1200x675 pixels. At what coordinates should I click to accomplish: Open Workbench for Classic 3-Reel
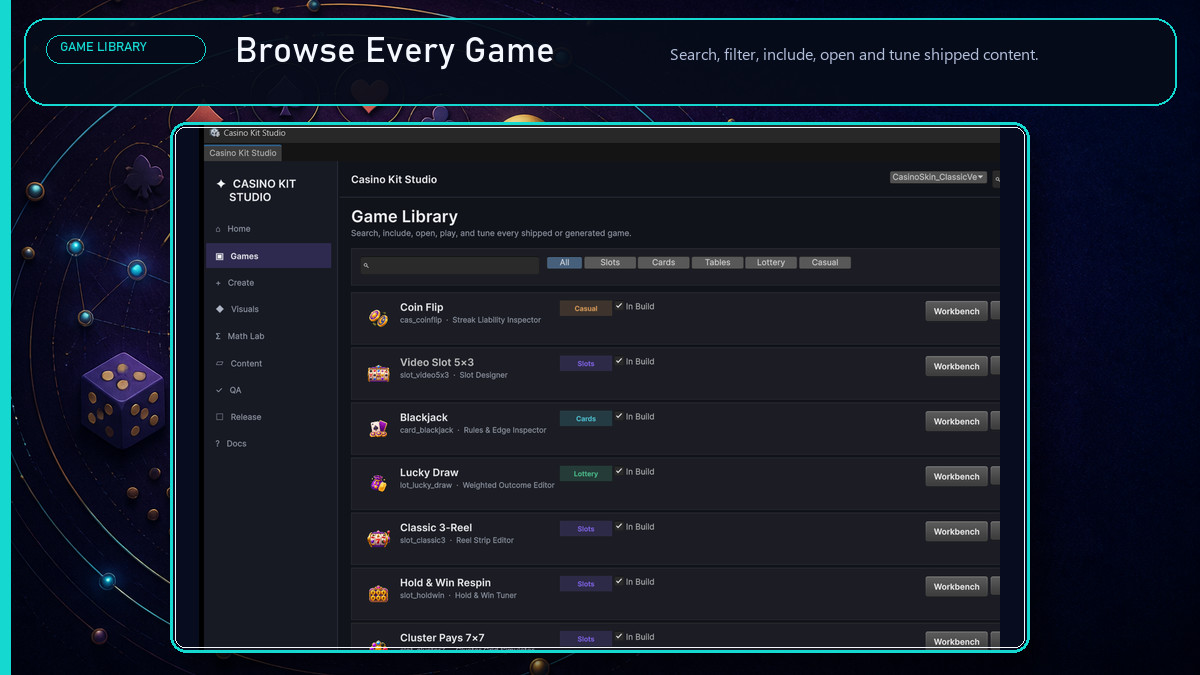[x=956, y=531]
